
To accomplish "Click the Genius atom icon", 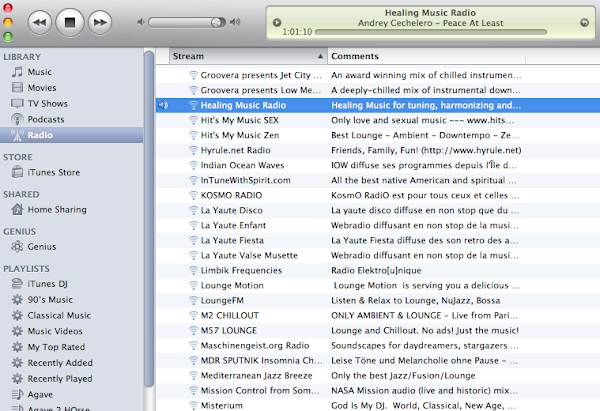I will (x=17, y=247).
